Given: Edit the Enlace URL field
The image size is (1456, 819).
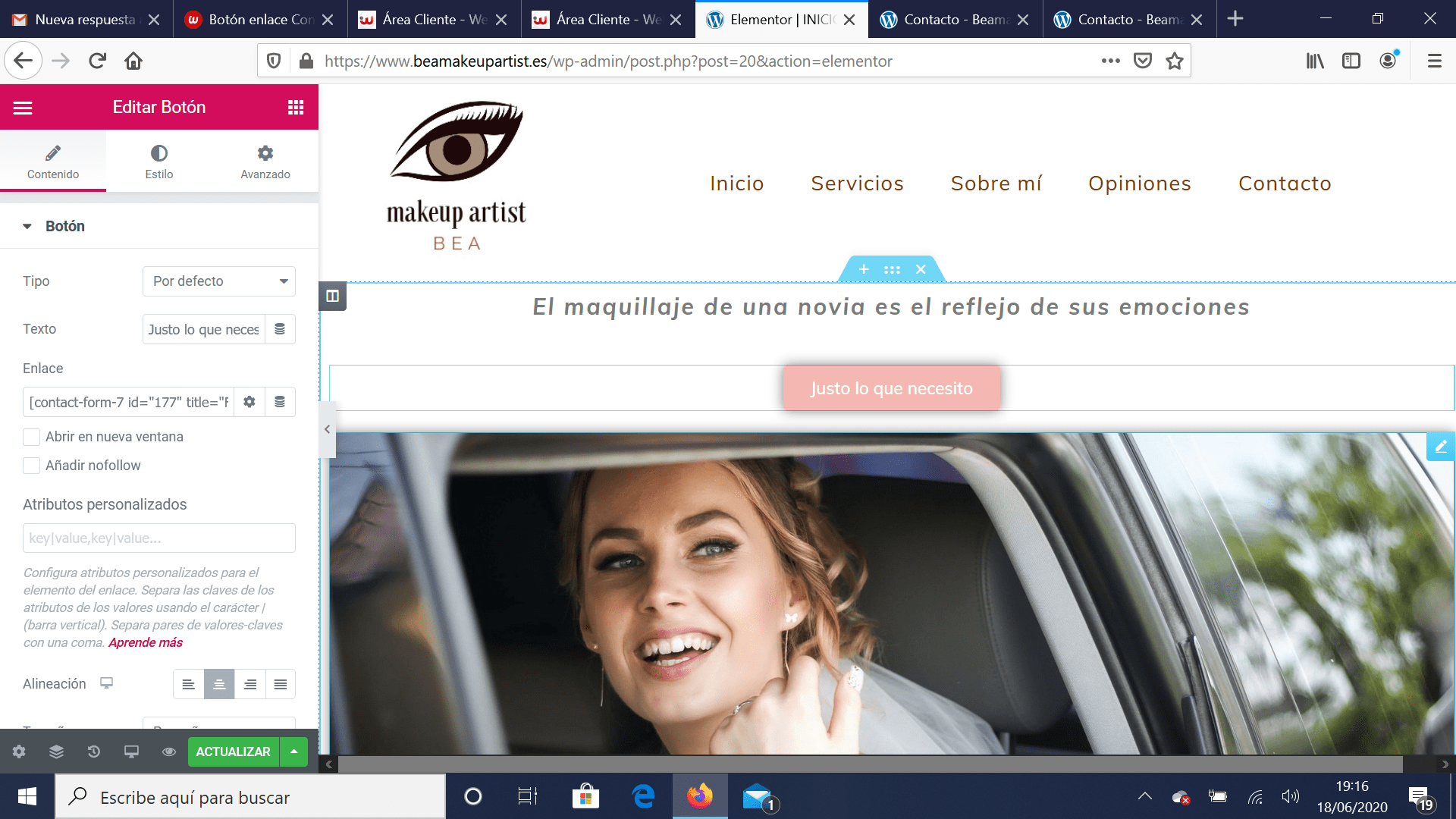Looking at the screenshot, I should tap(128, 402).
